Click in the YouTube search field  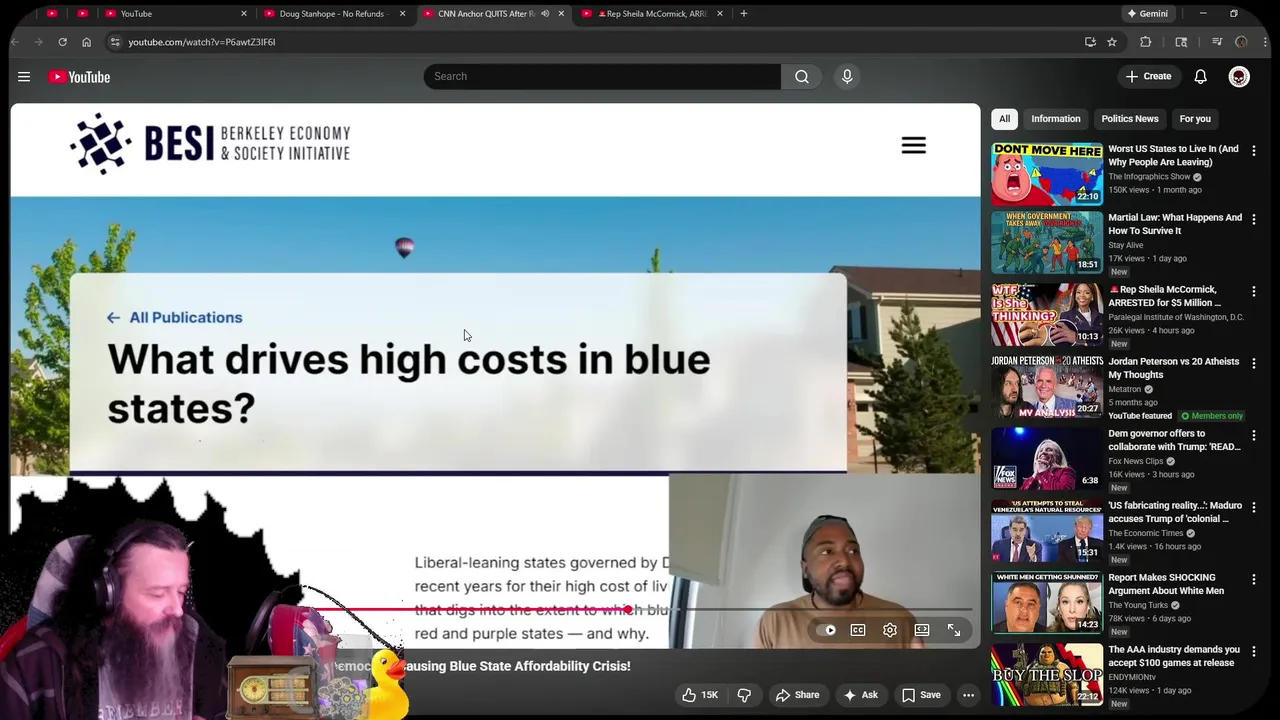602,76
